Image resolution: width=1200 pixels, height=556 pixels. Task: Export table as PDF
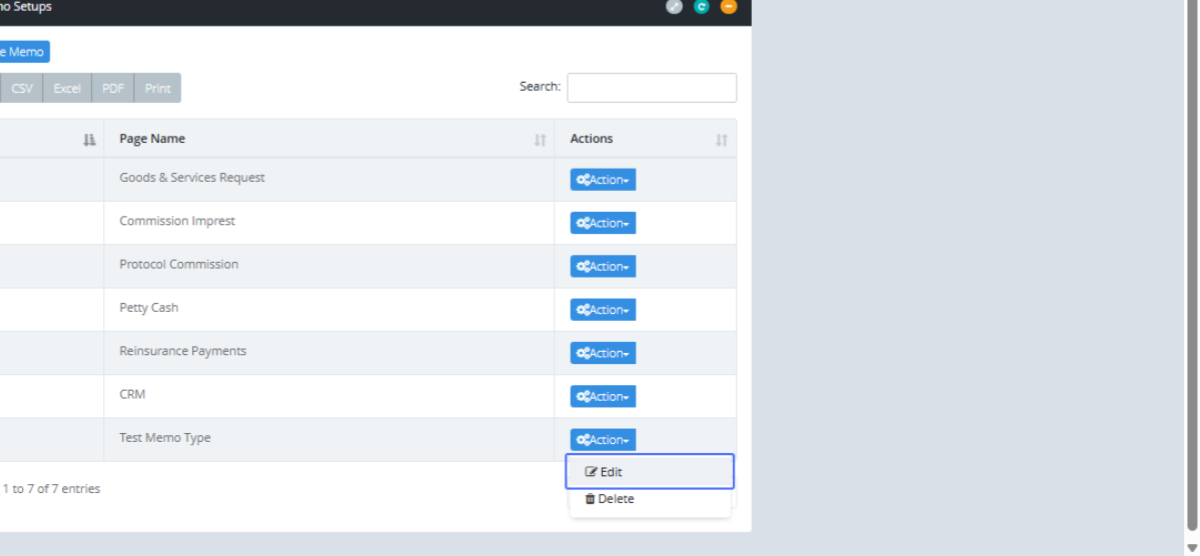click(113, 88)
